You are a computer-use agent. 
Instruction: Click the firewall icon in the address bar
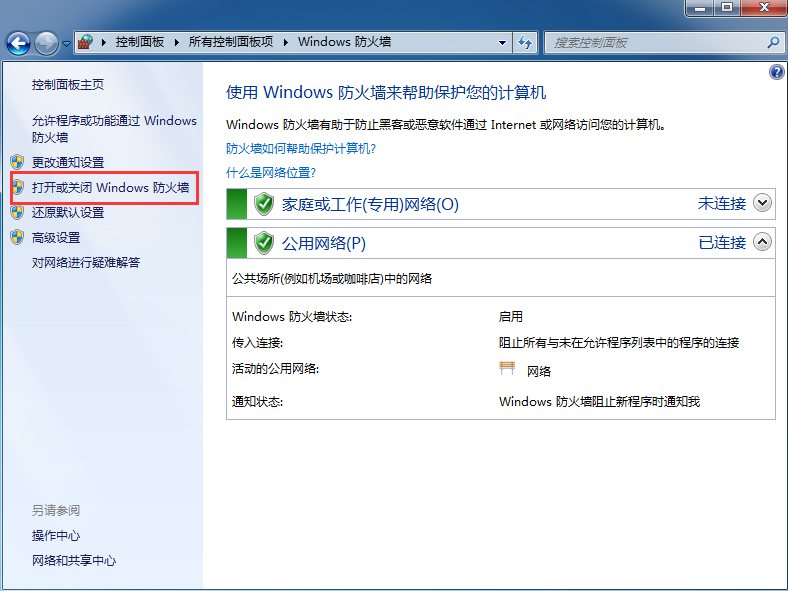click(x=85, y=42)
